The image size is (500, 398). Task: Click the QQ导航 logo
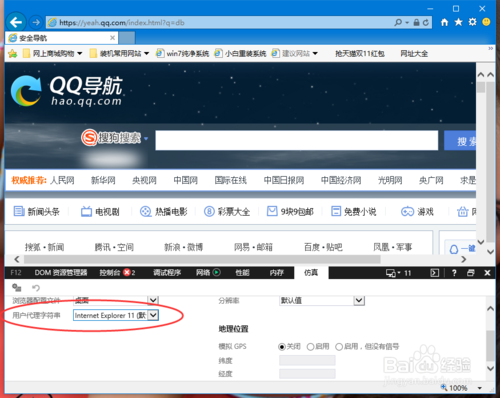67,90
